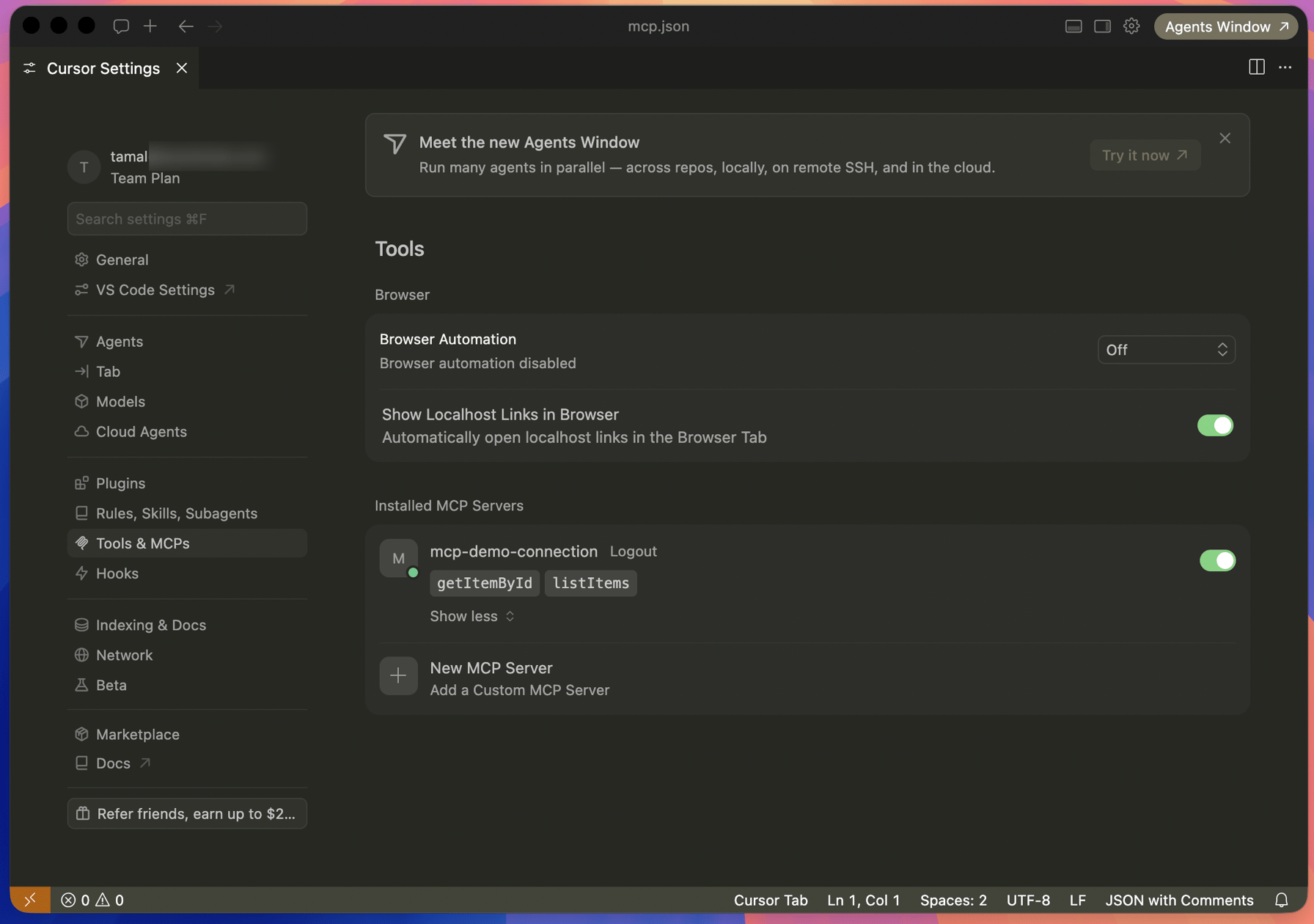This screenshot has width=1314, height=924.
Task: Click the user avatar T icon
Action: (84, 167)
